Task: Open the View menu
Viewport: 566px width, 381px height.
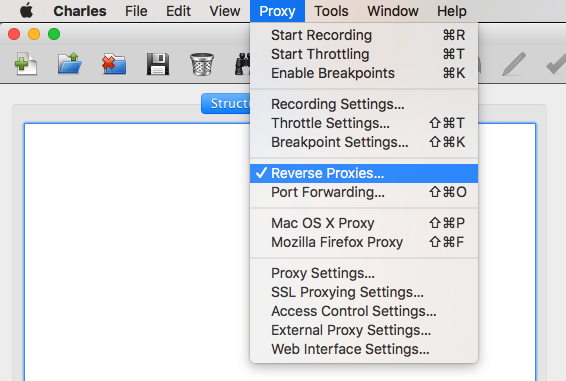Action: [225, 11]
